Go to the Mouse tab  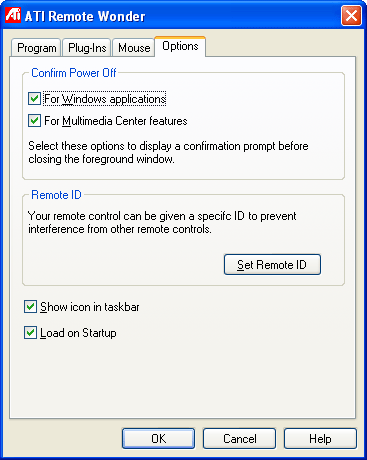click(134, 48)
